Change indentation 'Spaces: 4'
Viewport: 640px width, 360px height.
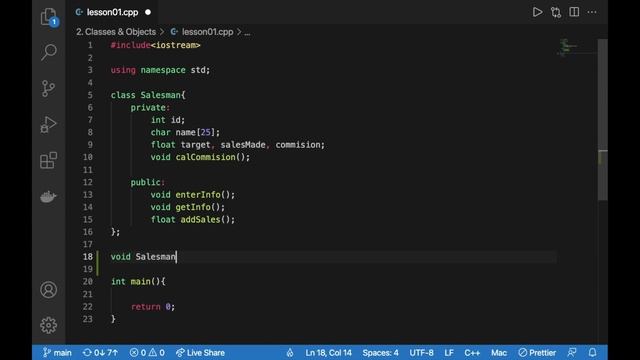[380, 353]
